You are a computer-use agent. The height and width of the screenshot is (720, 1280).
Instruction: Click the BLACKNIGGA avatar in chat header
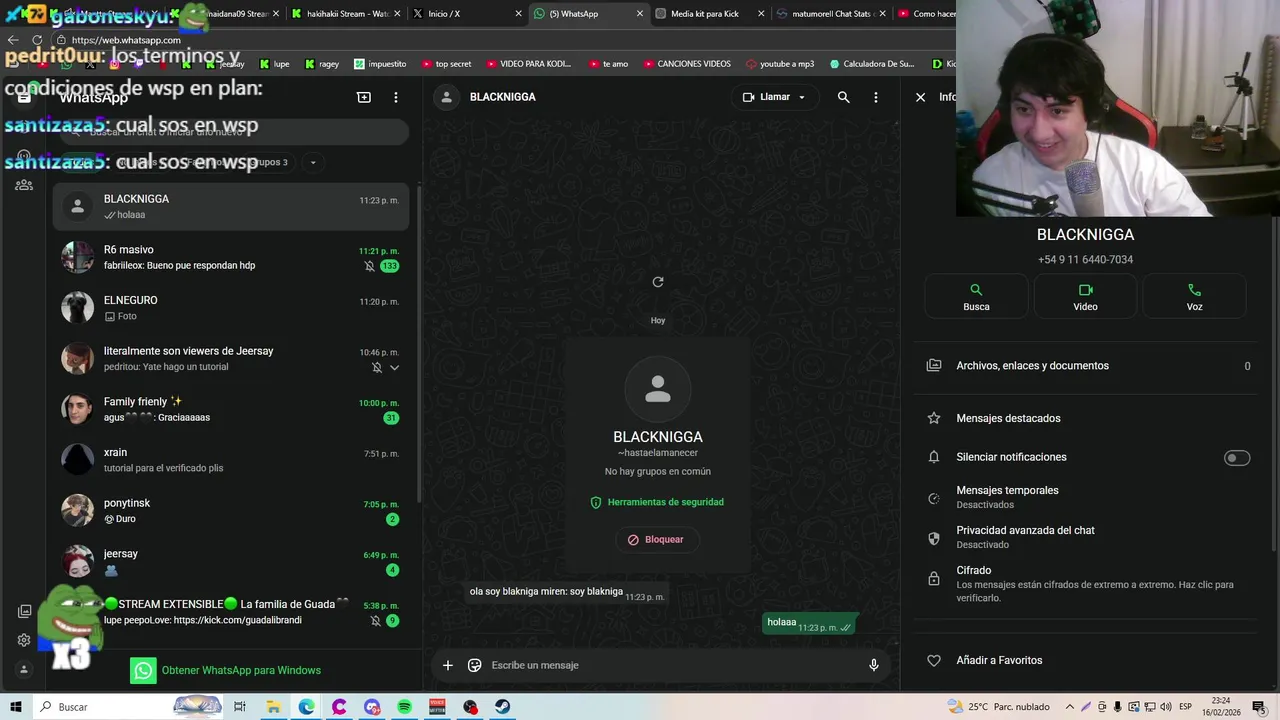click(447, 97)
